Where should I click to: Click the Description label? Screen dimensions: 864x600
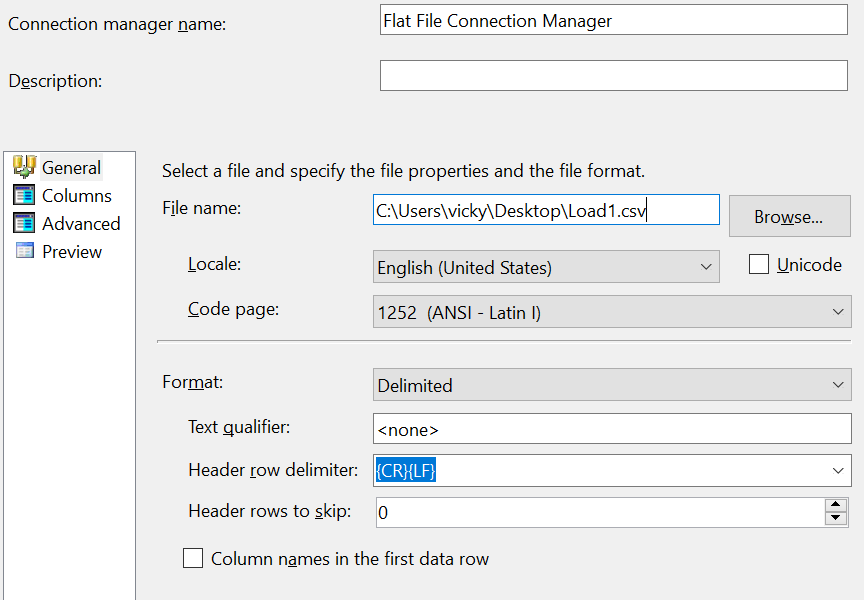click(x=55, y=81)
